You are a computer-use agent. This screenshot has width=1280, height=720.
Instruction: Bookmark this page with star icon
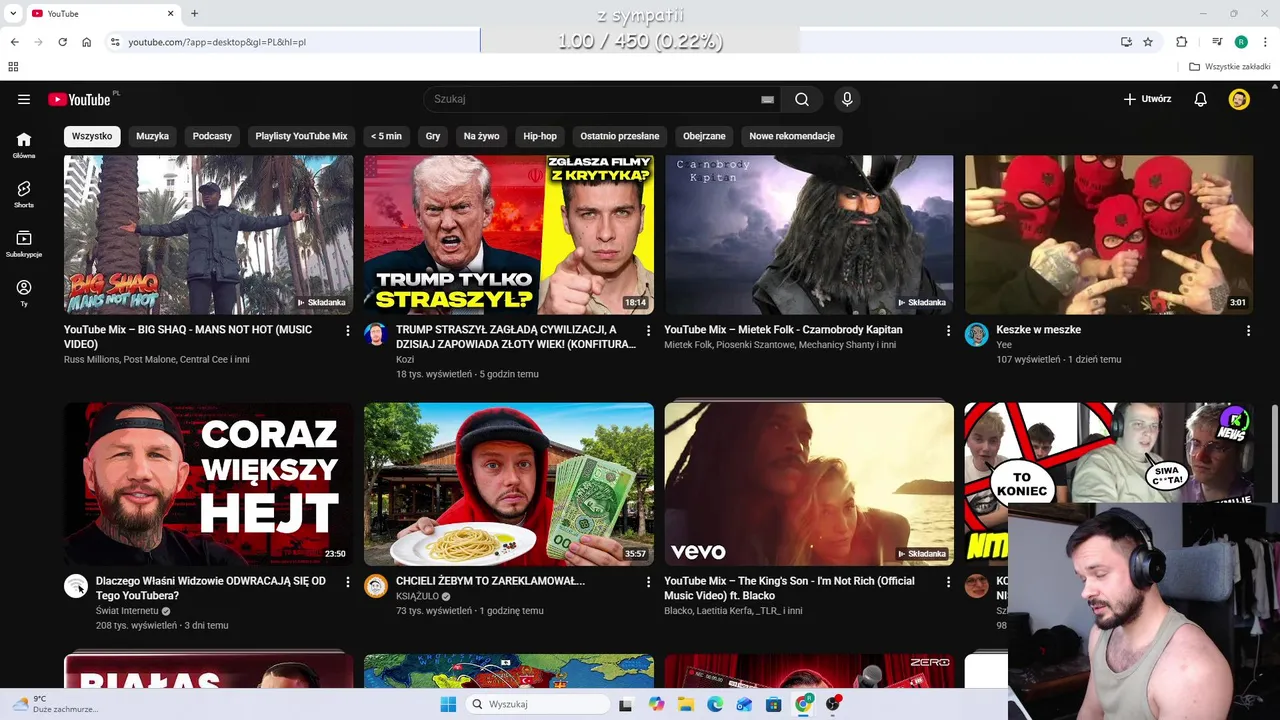[x=1148, y=42]
